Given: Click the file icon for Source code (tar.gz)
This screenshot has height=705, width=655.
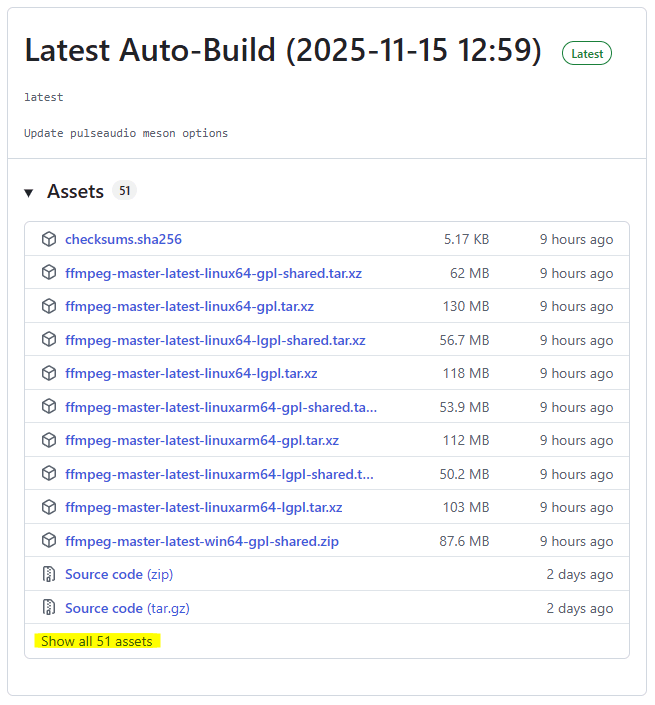Looking at the screenshot, I should [49, 608].
